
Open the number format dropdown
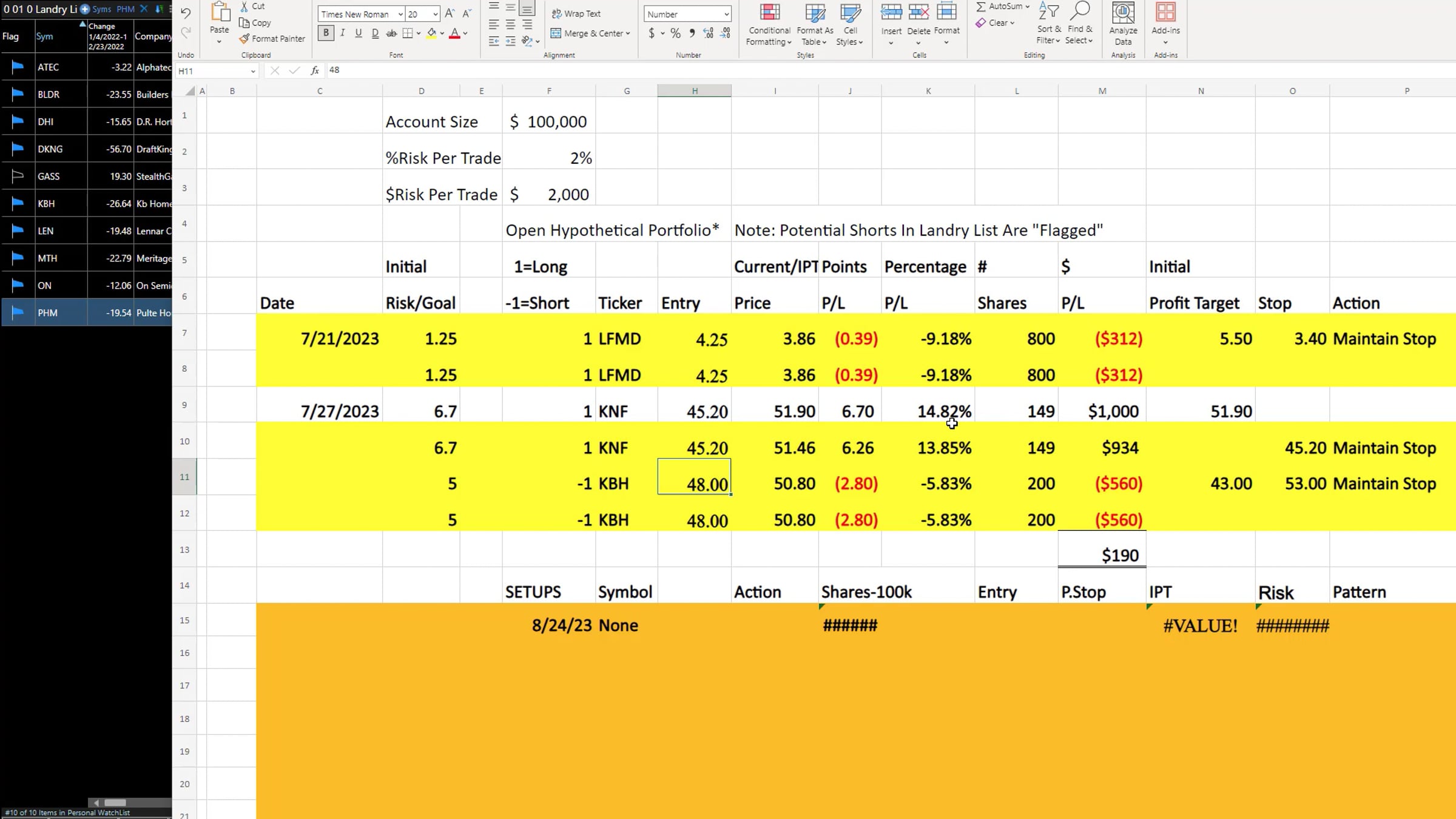[726, 14]
